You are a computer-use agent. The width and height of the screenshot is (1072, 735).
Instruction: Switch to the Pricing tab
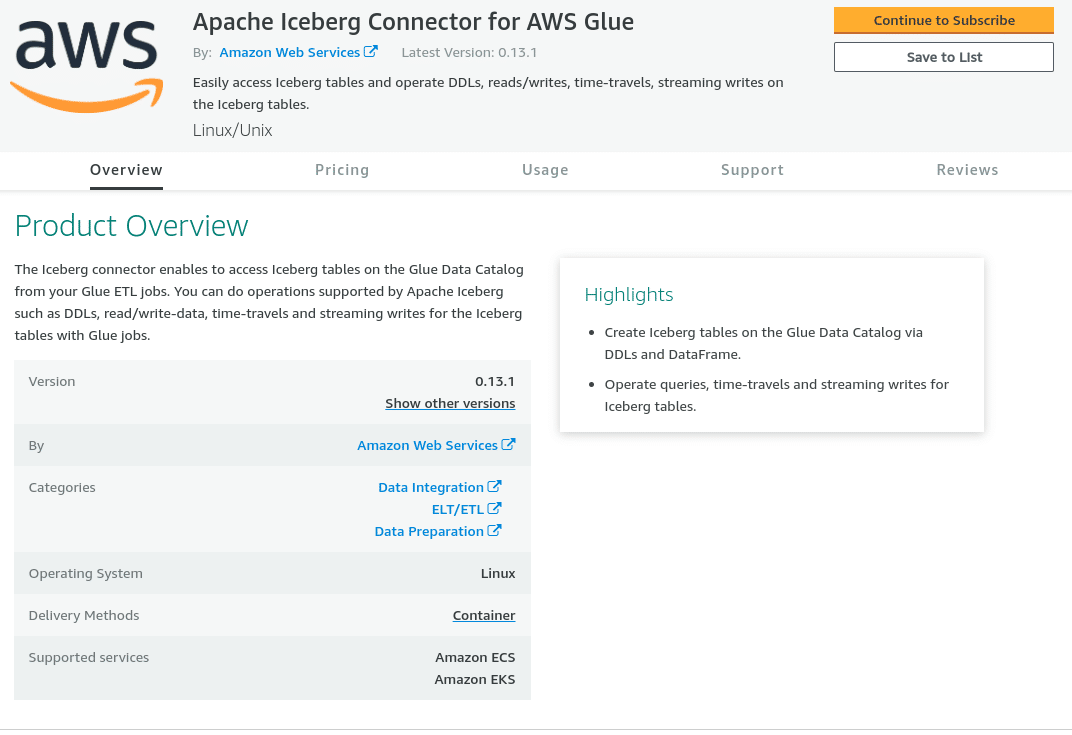(x=342, y=170)
